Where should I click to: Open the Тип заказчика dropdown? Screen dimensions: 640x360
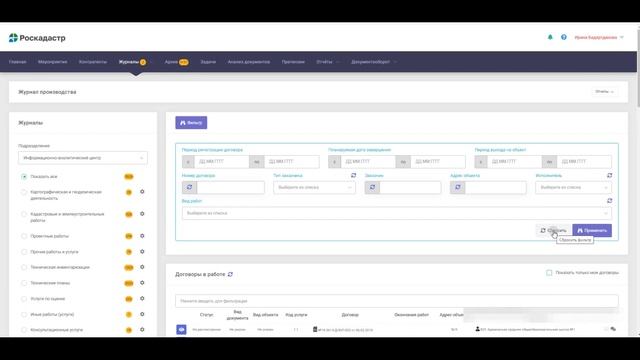pyautogui.click(x=314, y=187)
